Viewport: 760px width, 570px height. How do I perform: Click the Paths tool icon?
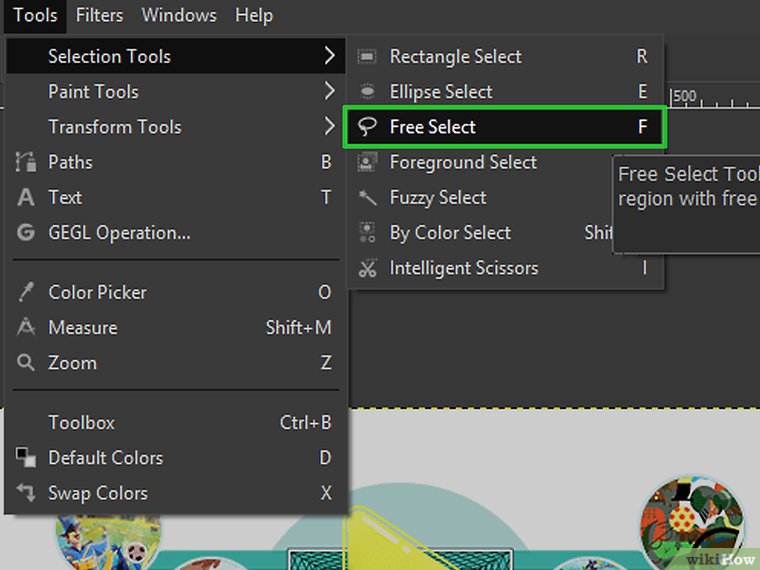[26, 162]
